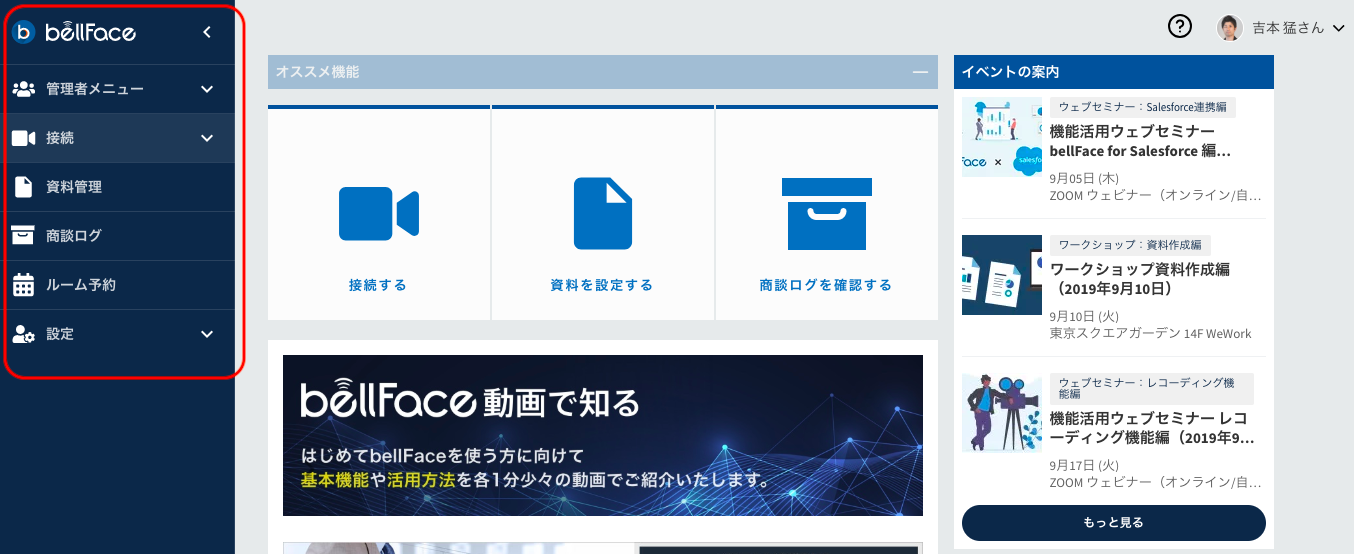Click the 9月05日 (木) date text

[x=1084, y=178]
